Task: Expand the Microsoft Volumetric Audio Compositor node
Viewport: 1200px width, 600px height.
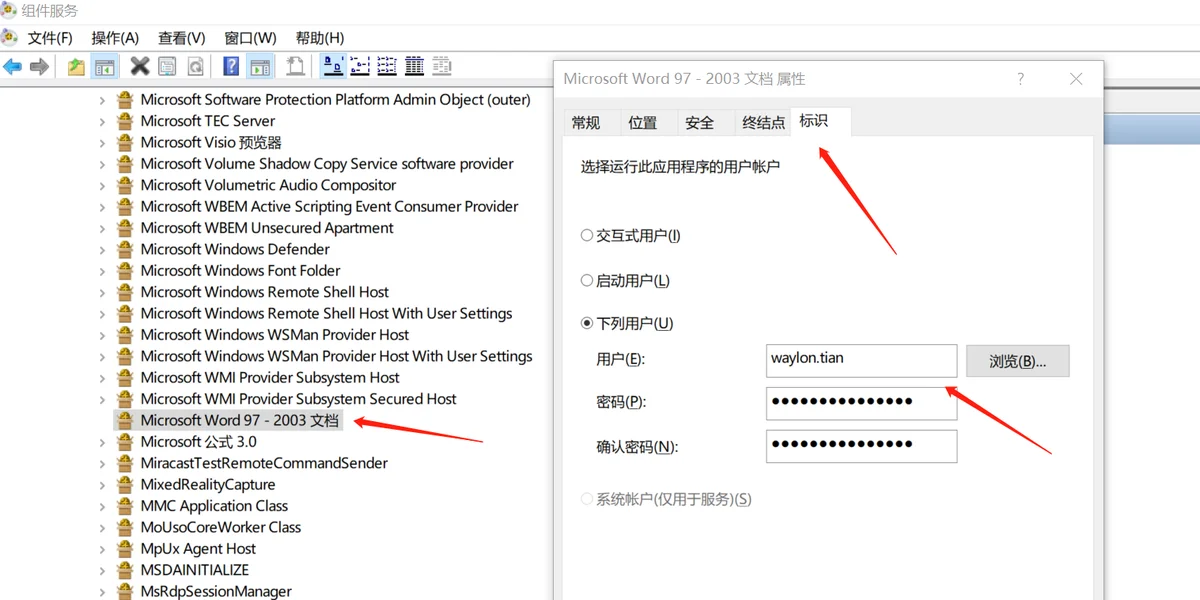Action: coord(102,185)
